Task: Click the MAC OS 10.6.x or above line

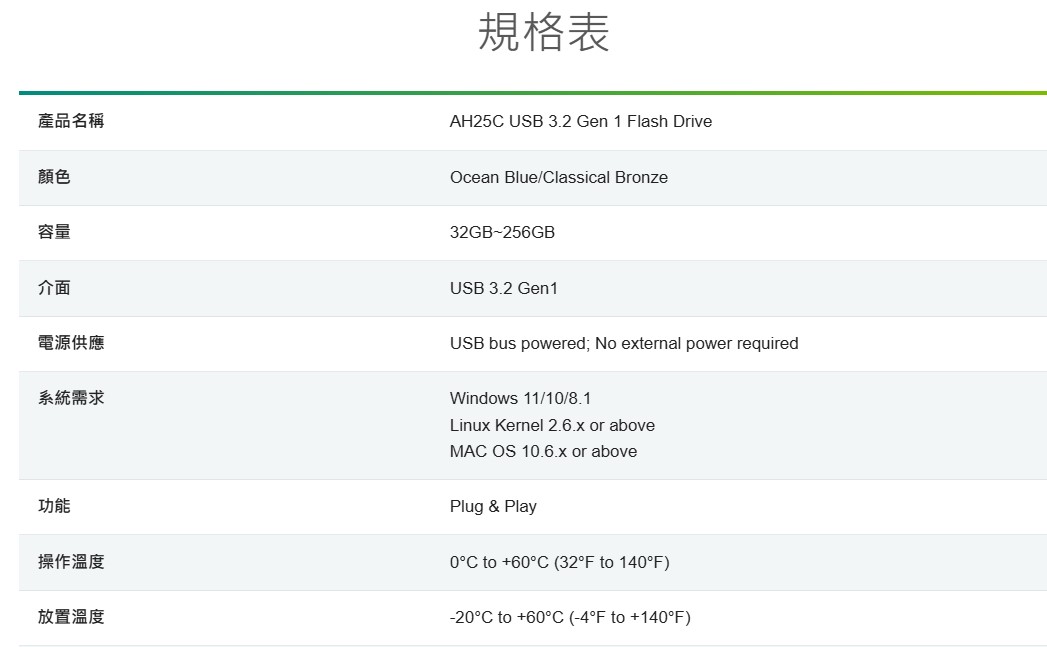Action: 543,451
